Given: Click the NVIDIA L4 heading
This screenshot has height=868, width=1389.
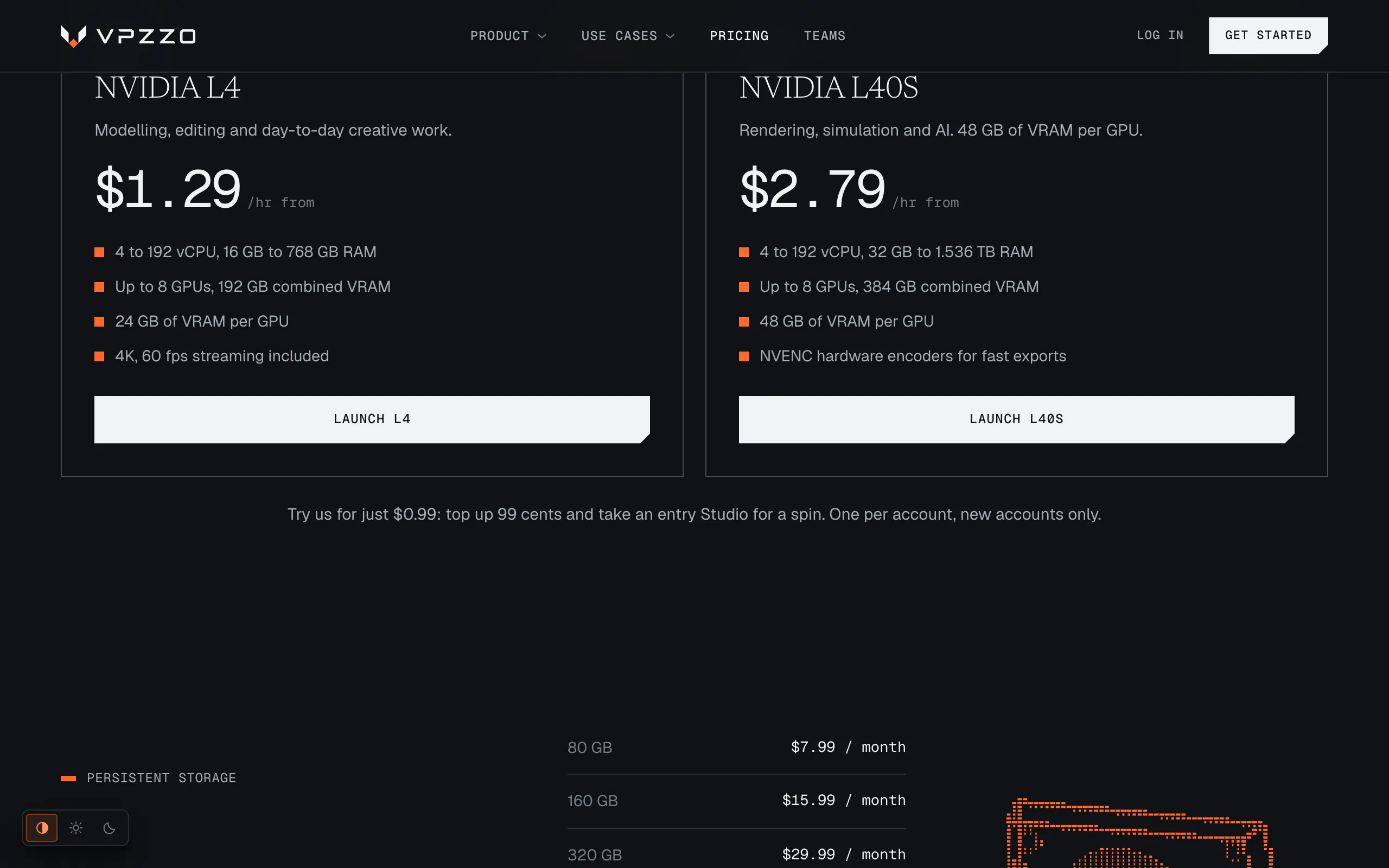Looking at the screenshot, I should pos(167,88).
